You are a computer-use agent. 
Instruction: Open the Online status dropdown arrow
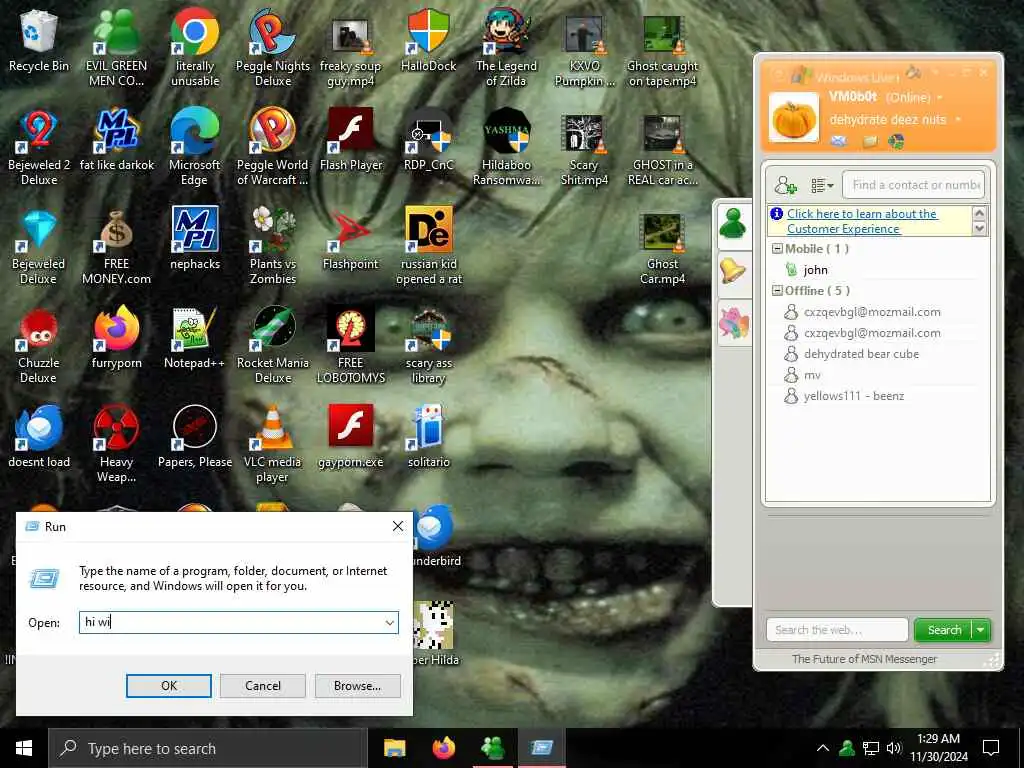tap(940, 98)
